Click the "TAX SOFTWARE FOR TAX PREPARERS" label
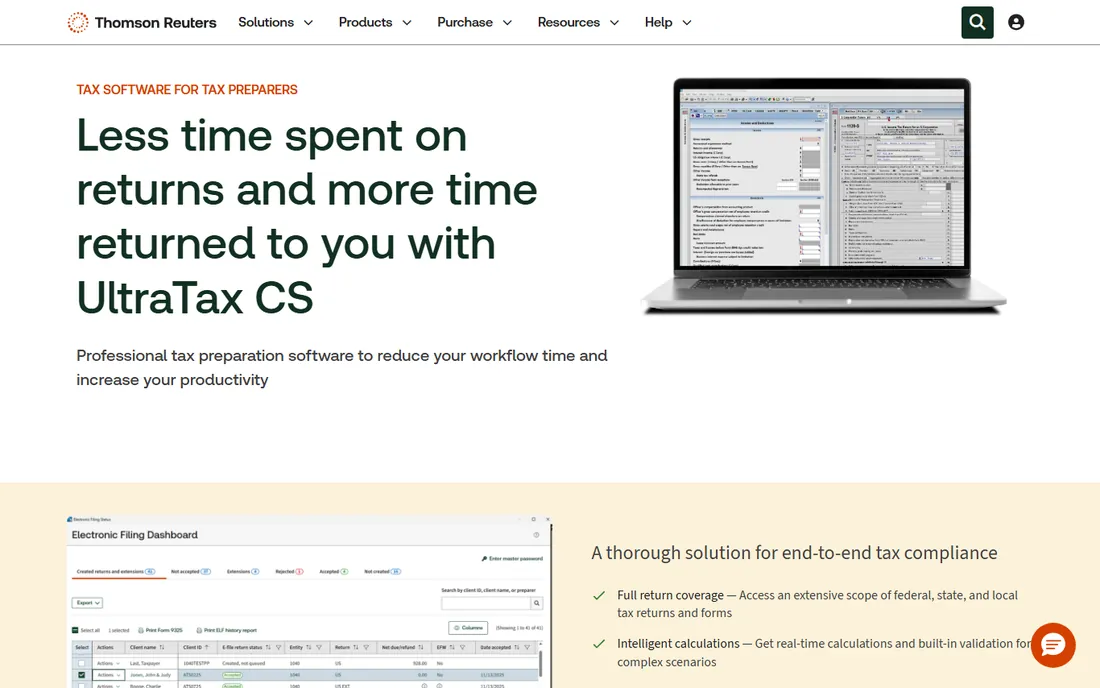This screenshot has height=688, width=1100. (x=187, y=90)
